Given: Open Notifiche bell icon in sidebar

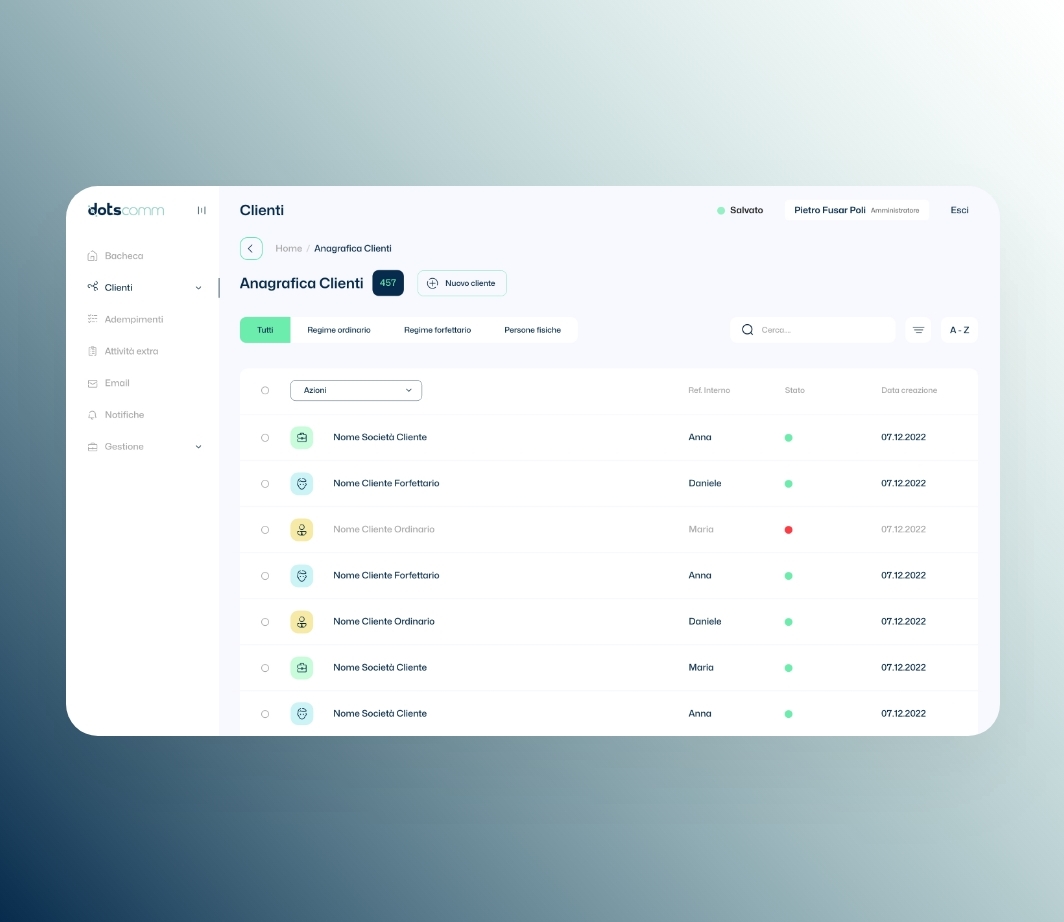Looking at the screenshot, I should click(x=93, y=415).
